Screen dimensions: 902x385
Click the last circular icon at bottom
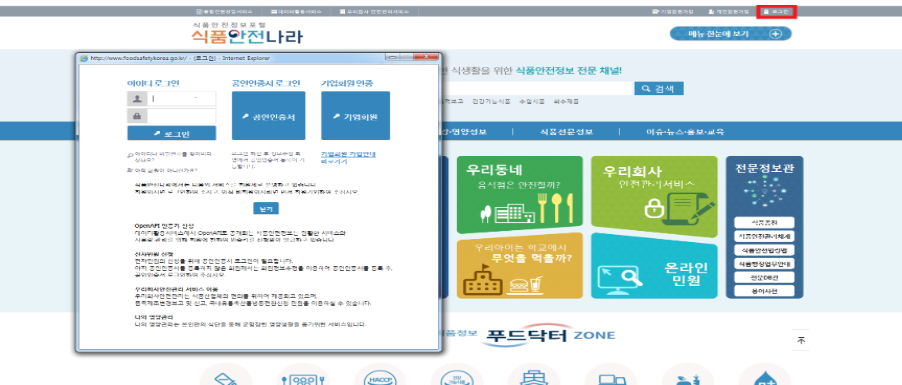pos(764,375)
